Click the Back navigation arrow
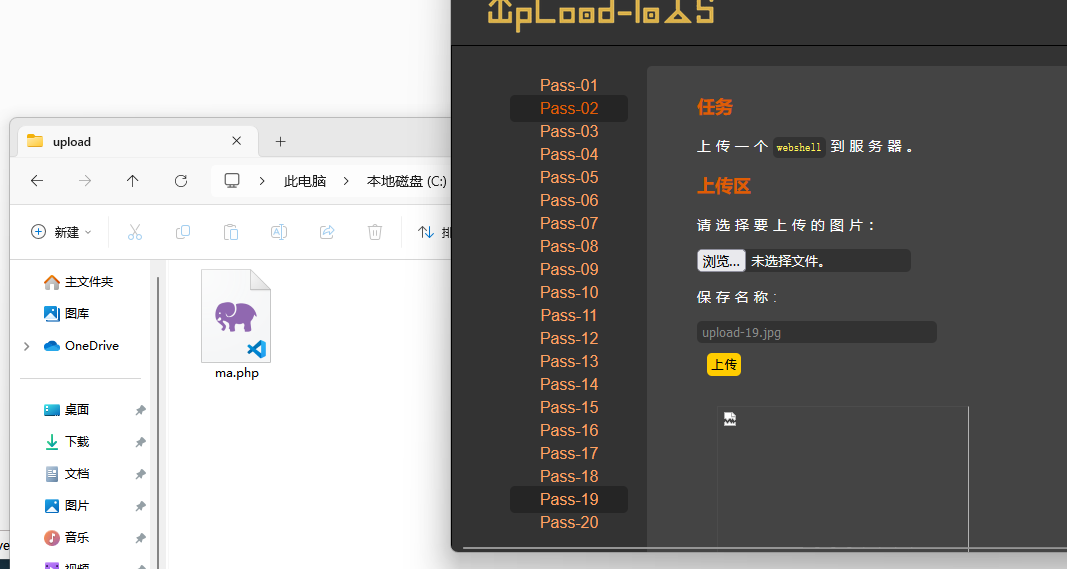The height and width of the screenshot is (569, 1067). click(x=37, y=181)
